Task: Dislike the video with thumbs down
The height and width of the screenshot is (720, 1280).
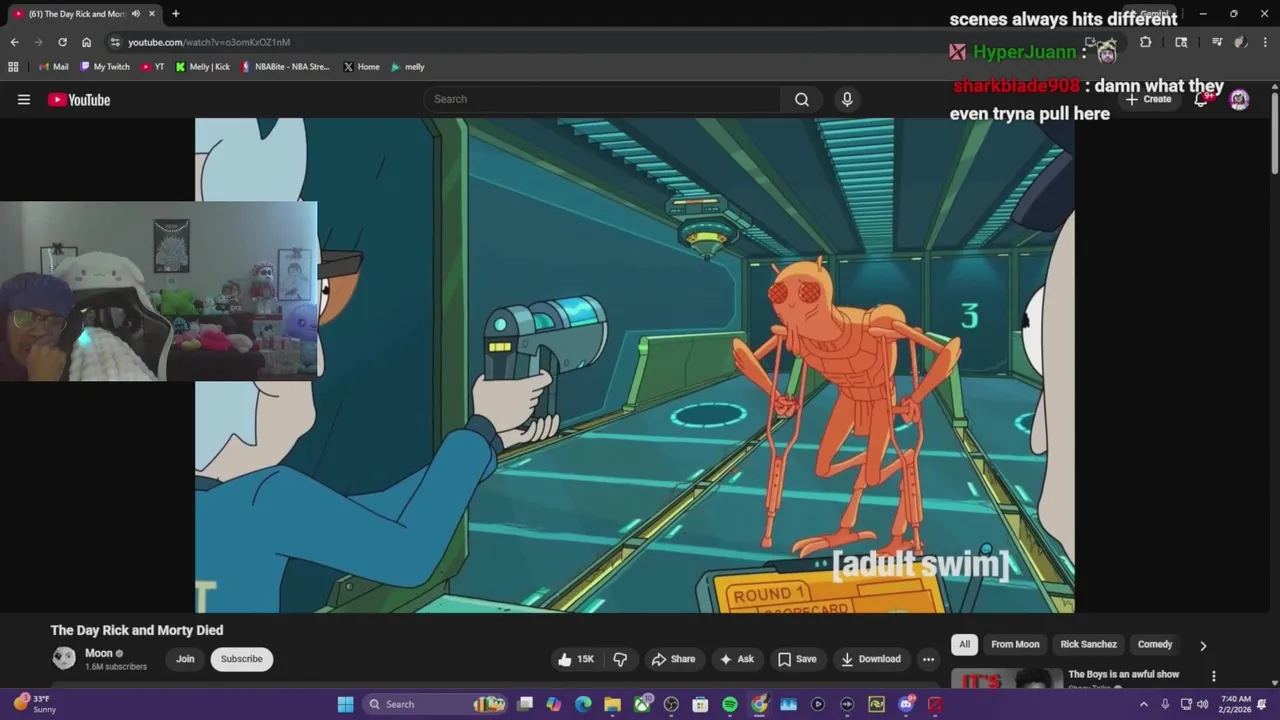Action: pos(620,659)
